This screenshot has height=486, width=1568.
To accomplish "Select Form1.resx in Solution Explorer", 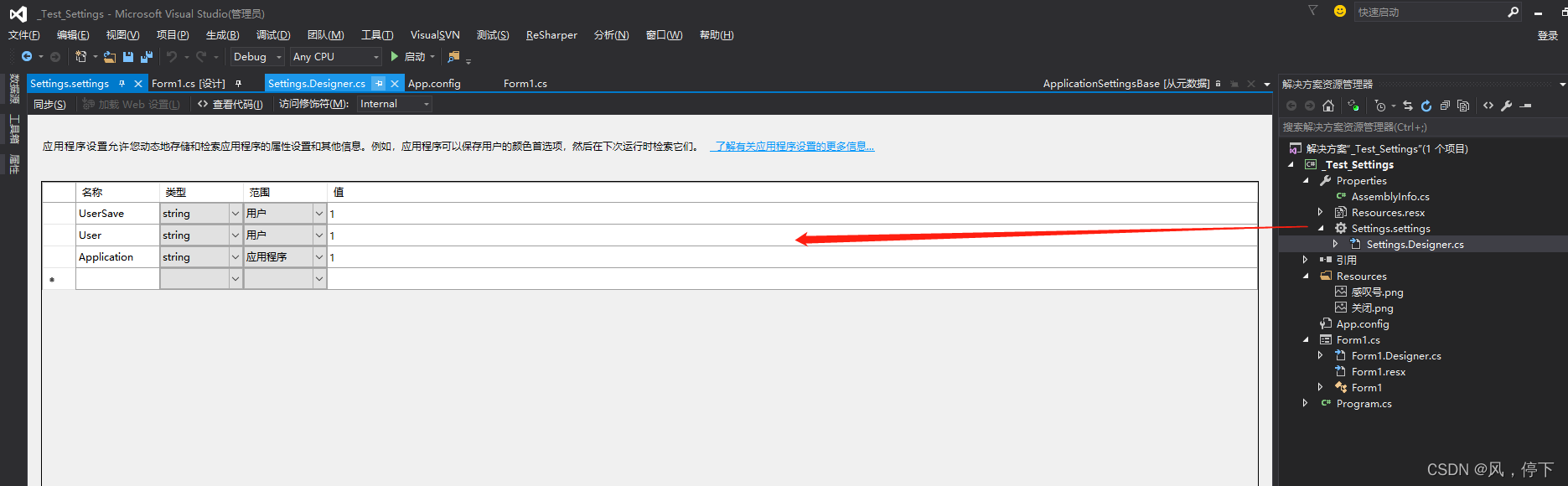I will (x=1379, y=371).
